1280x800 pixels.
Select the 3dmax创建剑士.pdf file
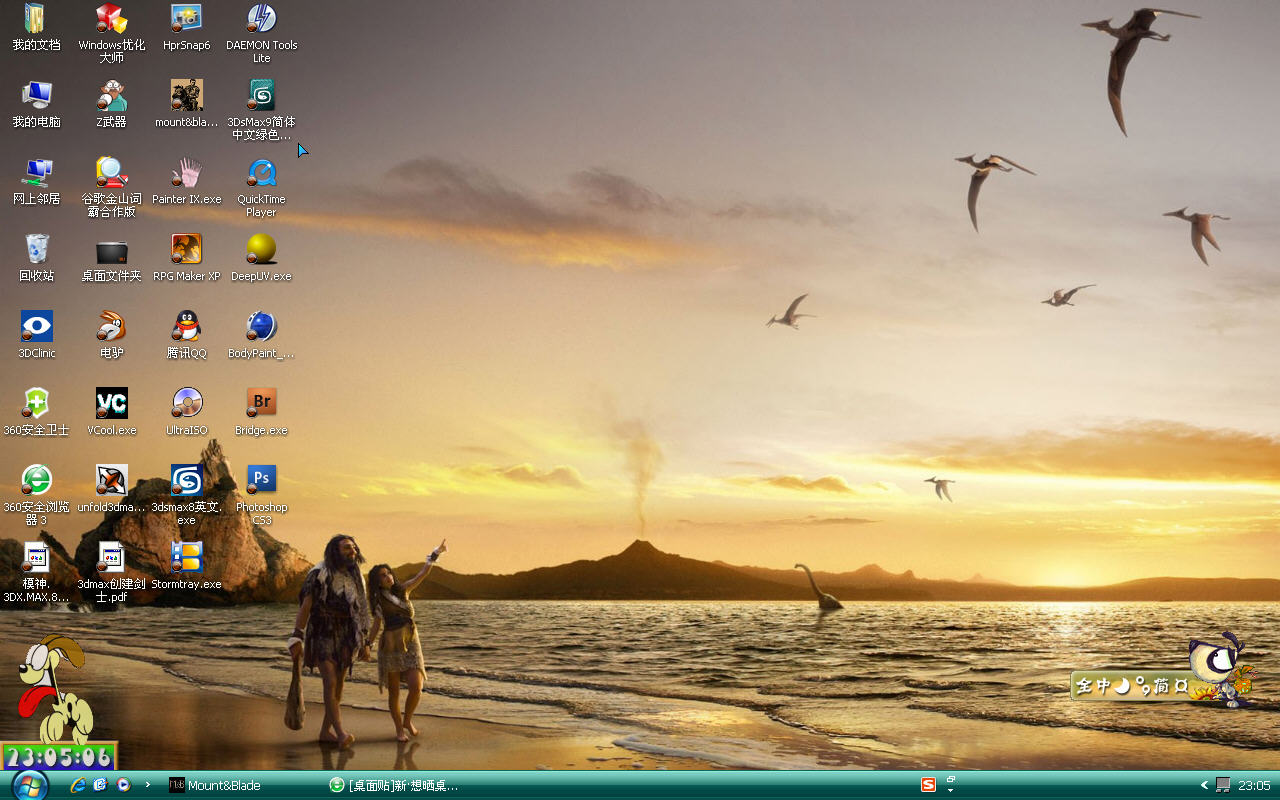pyautogui.click(x=111, y=572)
